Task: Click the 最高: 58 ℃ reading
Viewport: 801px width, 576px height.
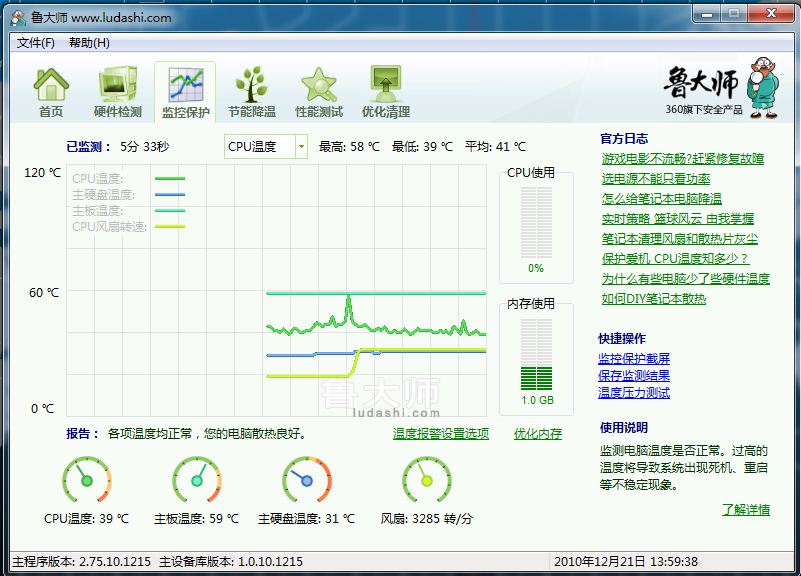Action: [349, 147]
